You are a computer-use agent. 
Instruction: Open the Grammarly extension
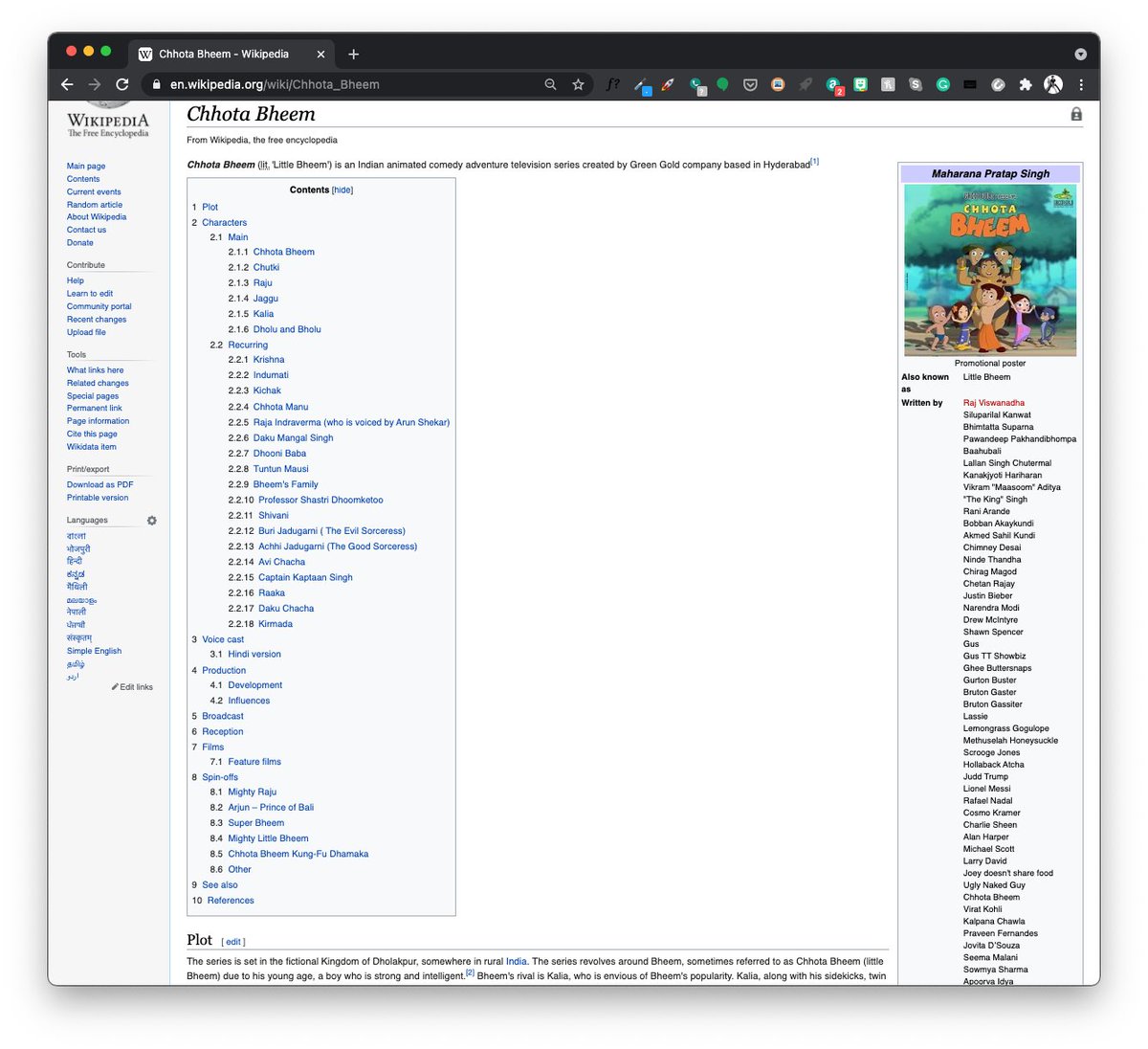coord(943,84)
